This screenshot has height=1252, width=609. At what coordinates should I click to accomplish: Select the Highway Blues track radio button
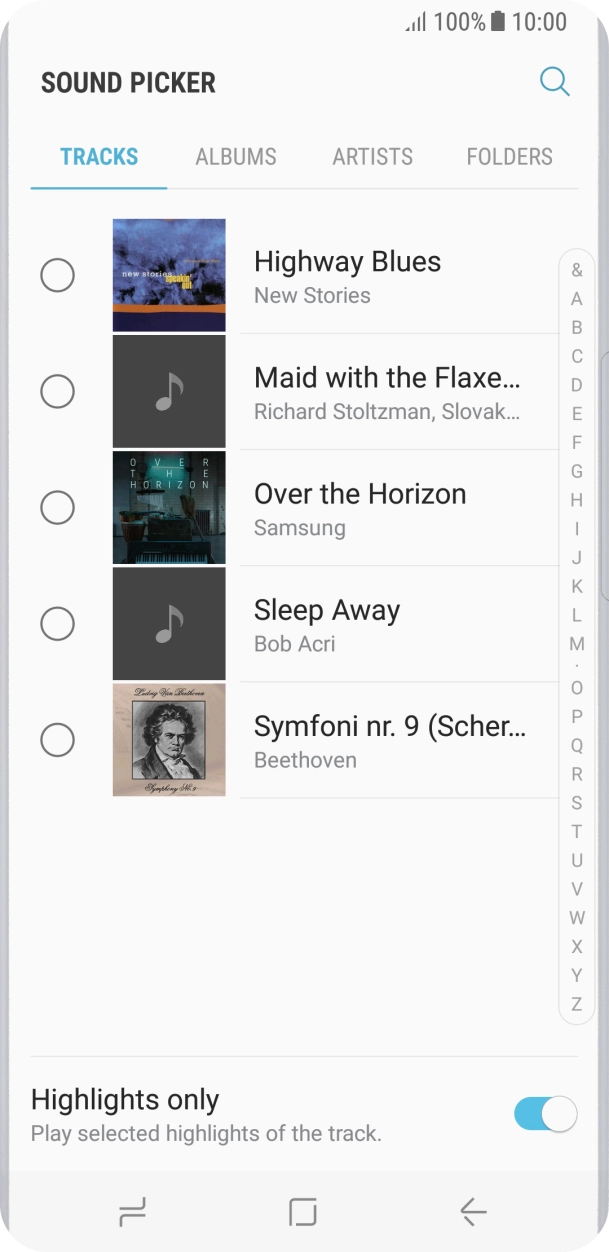click(x=59, y=274)
